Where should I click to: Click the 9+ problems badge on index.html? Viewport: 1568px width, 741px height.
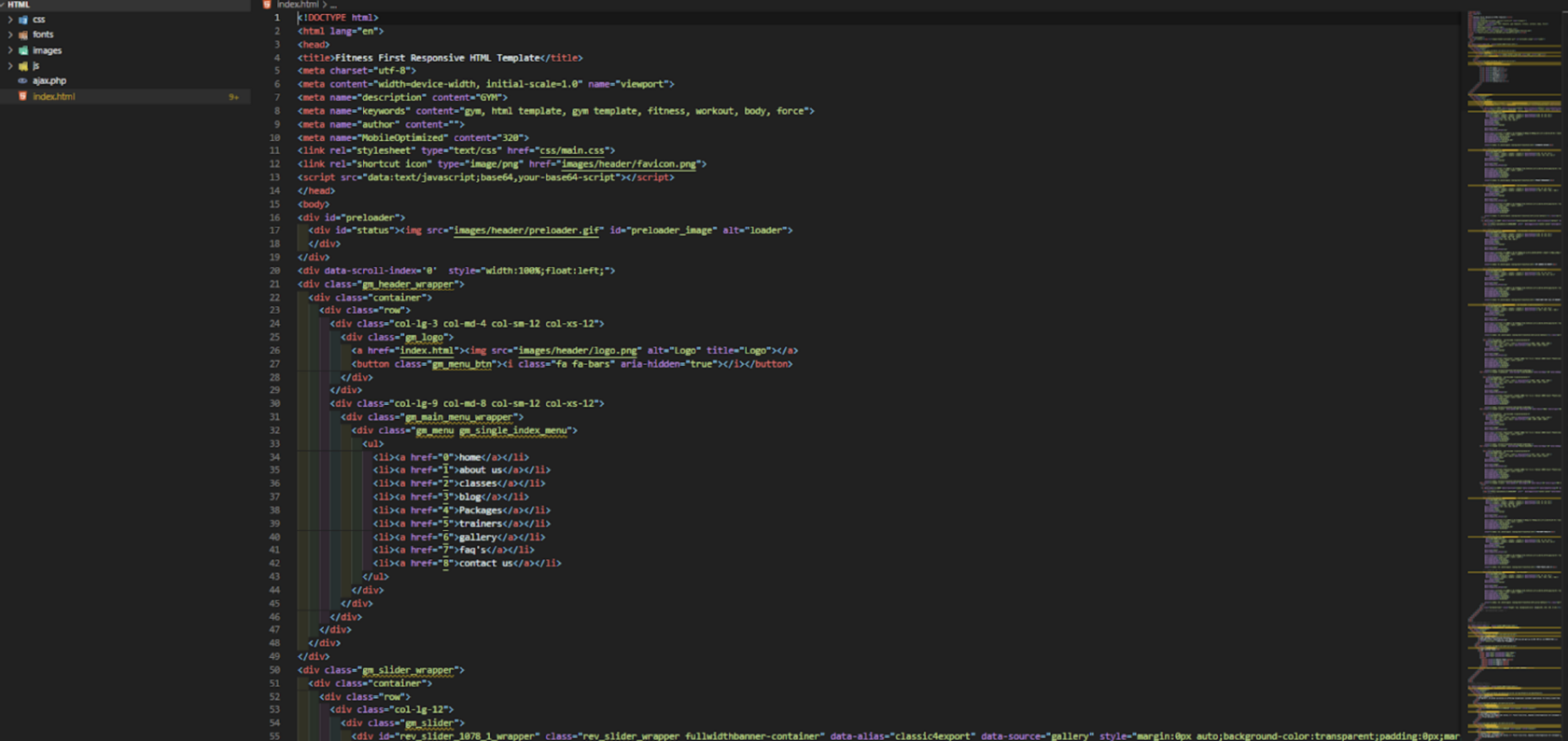233,97
